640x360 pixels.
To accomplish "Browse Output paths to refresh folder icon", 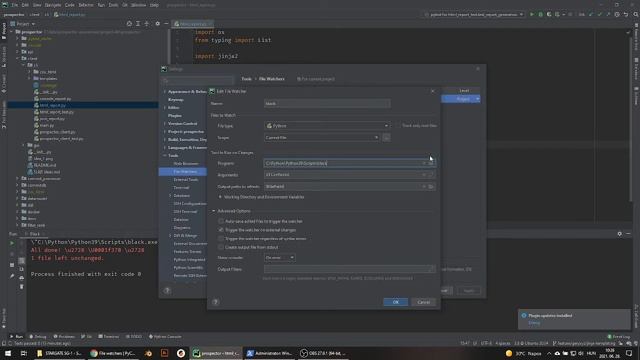I will (431, 187).
